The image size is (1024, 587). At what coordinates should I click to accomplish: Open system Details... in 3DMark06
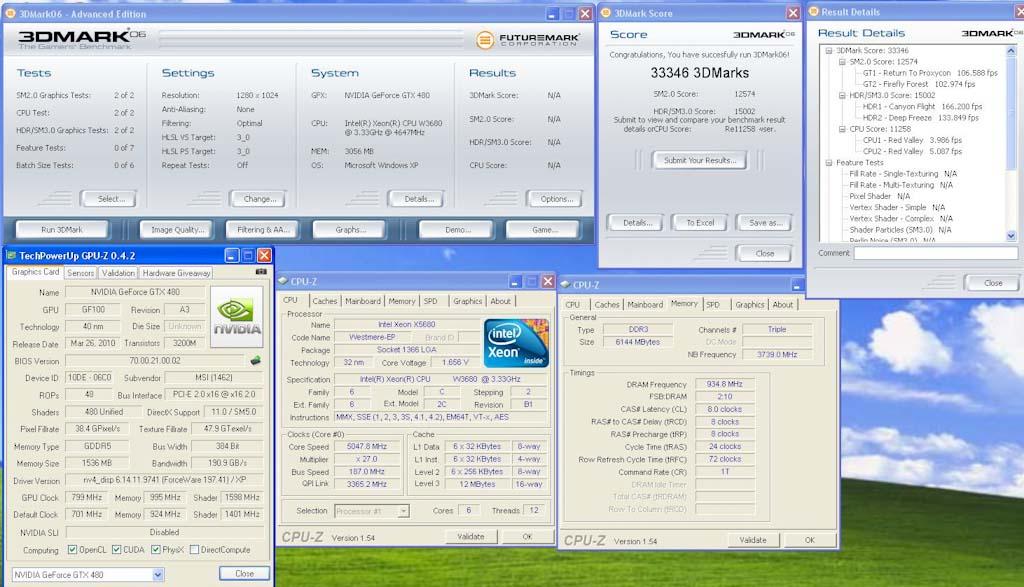pos(415,198)
